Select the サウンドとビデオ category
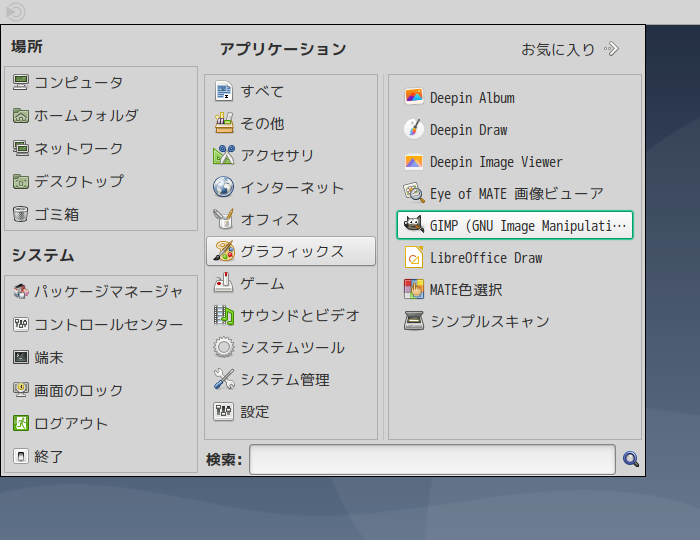The height and width of the screenshot is (540, 700). click(x=291, y=316)
